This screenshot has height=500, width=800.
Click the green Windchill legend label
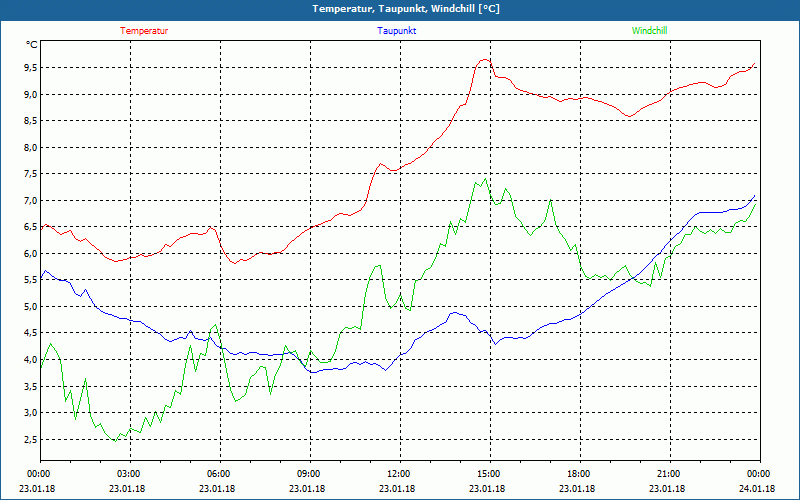(649, 31)
